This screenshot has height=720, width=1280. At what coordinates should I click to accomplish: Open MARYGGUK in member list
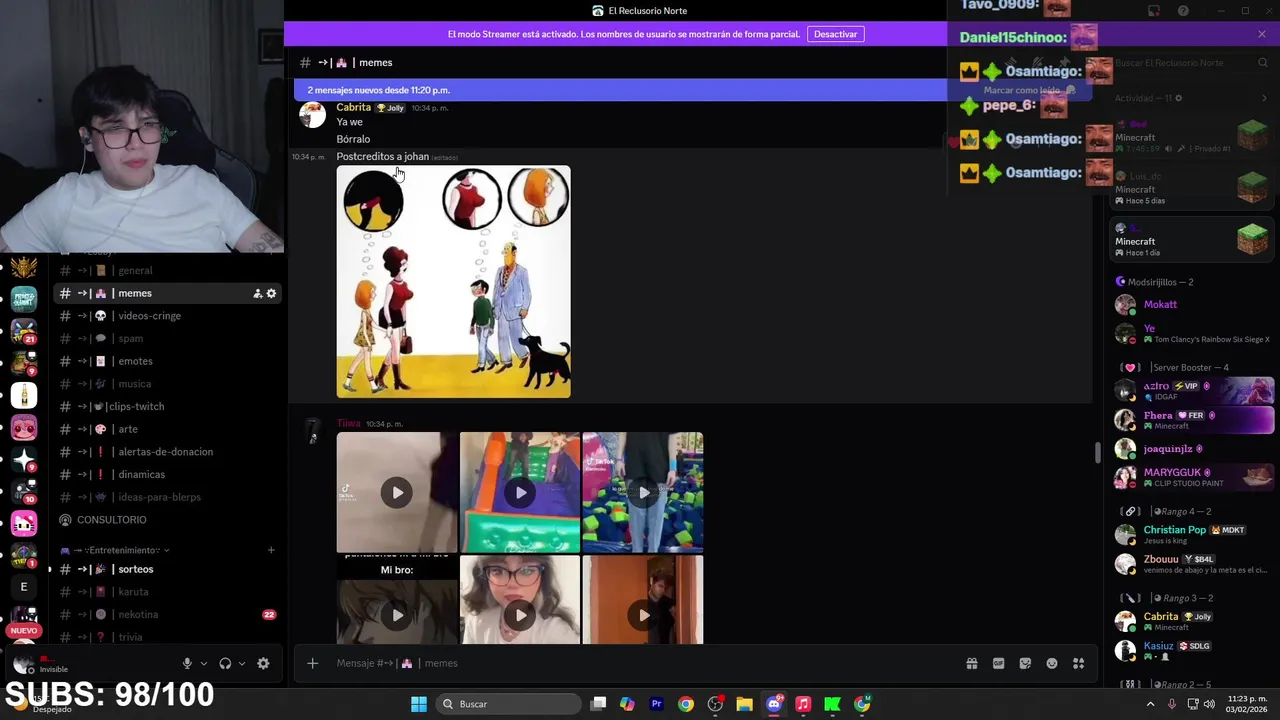pos(1193,477)
